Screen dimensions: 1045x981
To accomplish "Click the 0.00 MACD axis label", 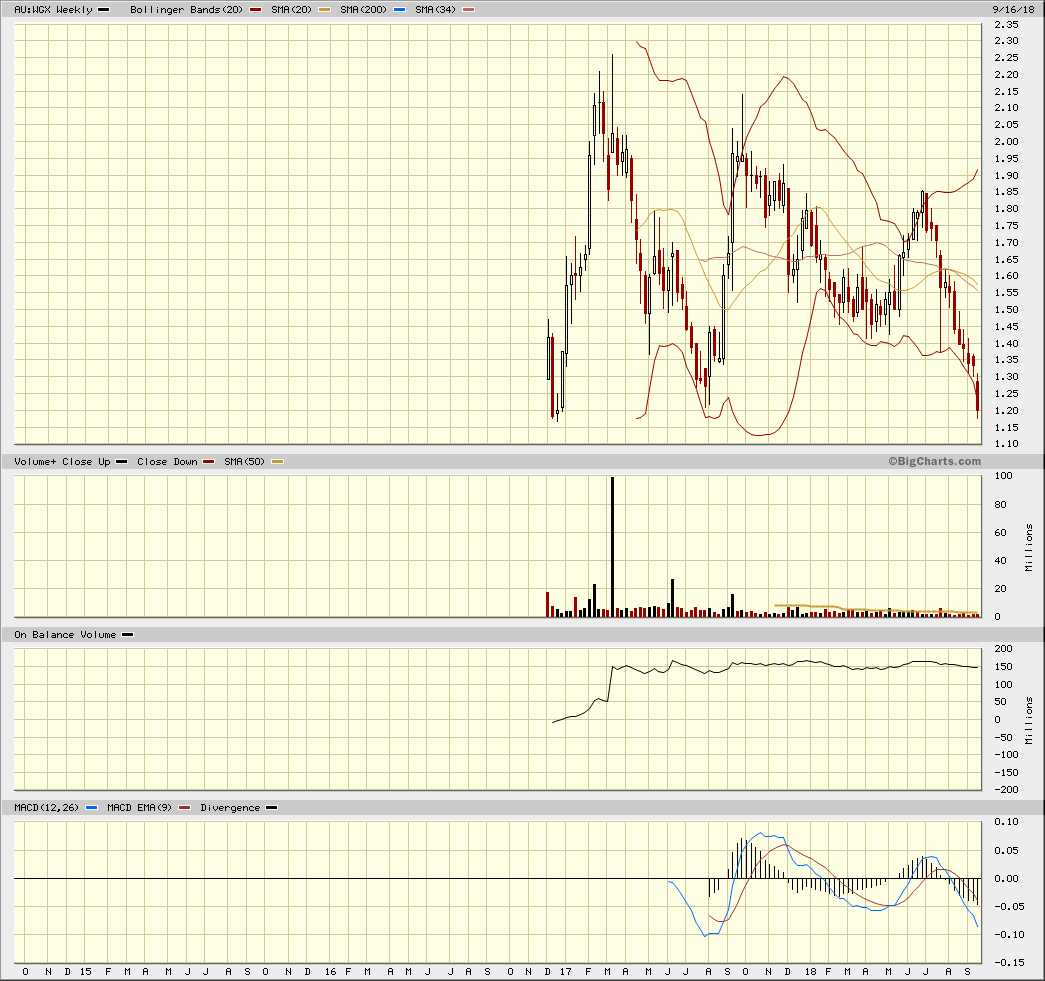I will (x=1006, y=878).
